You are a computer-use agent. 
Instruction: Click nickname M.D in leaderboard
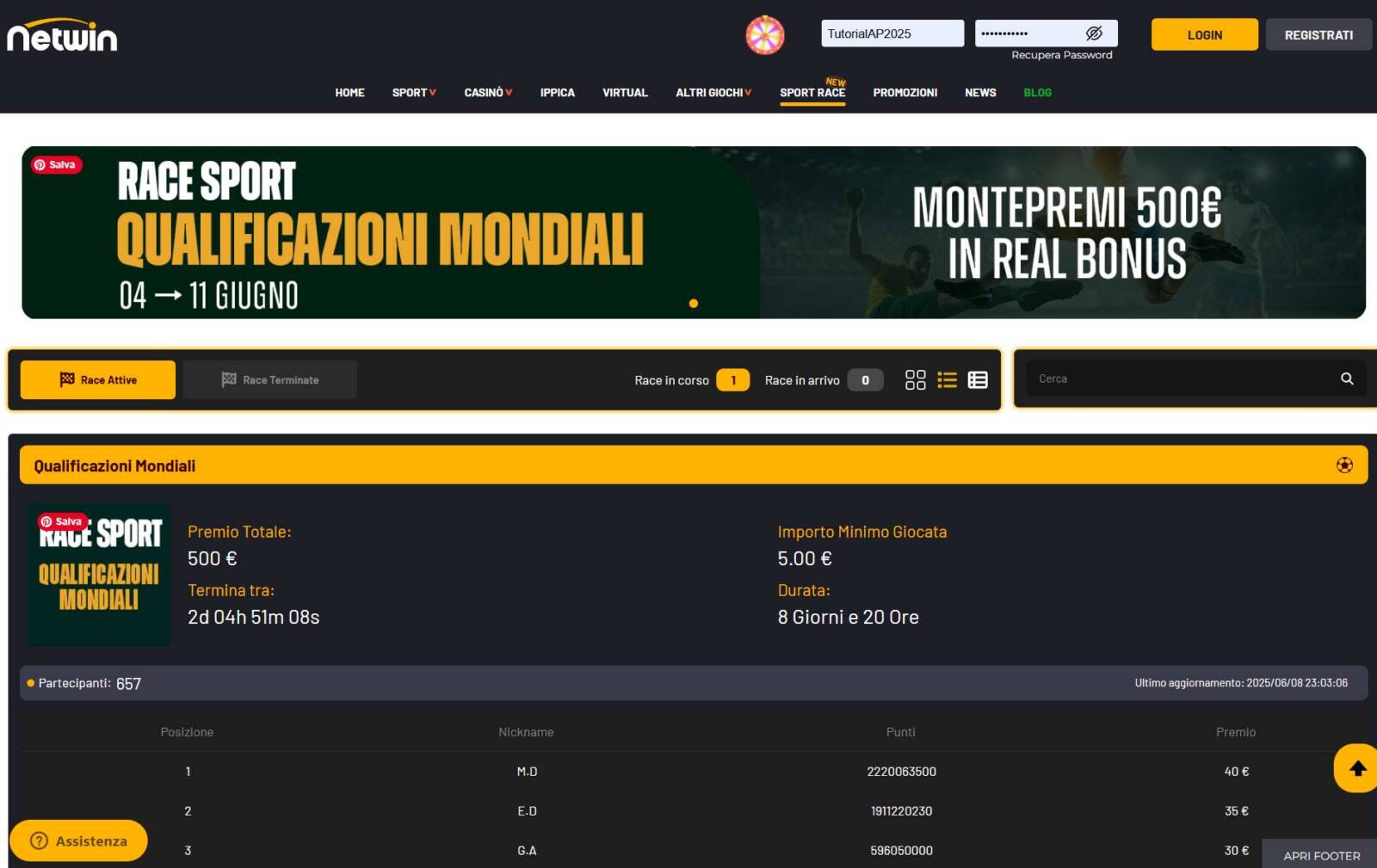(x=527, y=772)
